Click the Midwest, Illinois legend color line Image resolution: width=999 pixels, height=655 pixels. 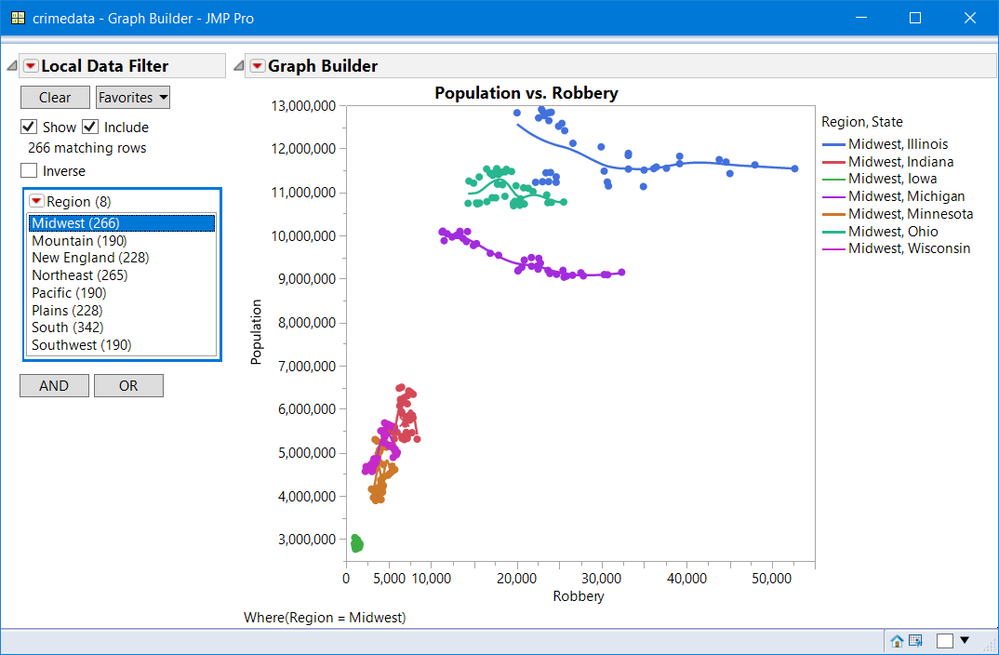pos(833,145)
